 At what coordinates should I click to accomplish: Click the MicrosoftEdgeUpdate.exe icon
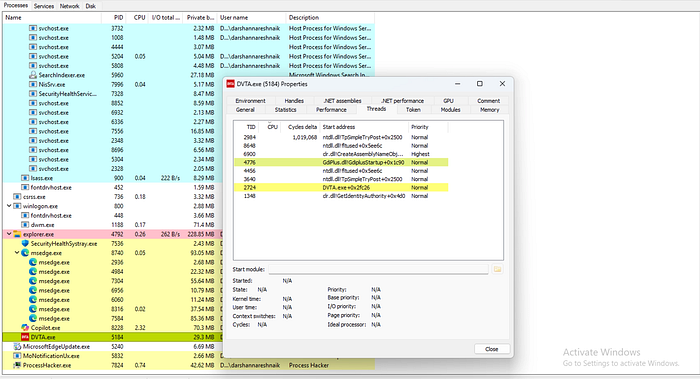pos(17,346)
